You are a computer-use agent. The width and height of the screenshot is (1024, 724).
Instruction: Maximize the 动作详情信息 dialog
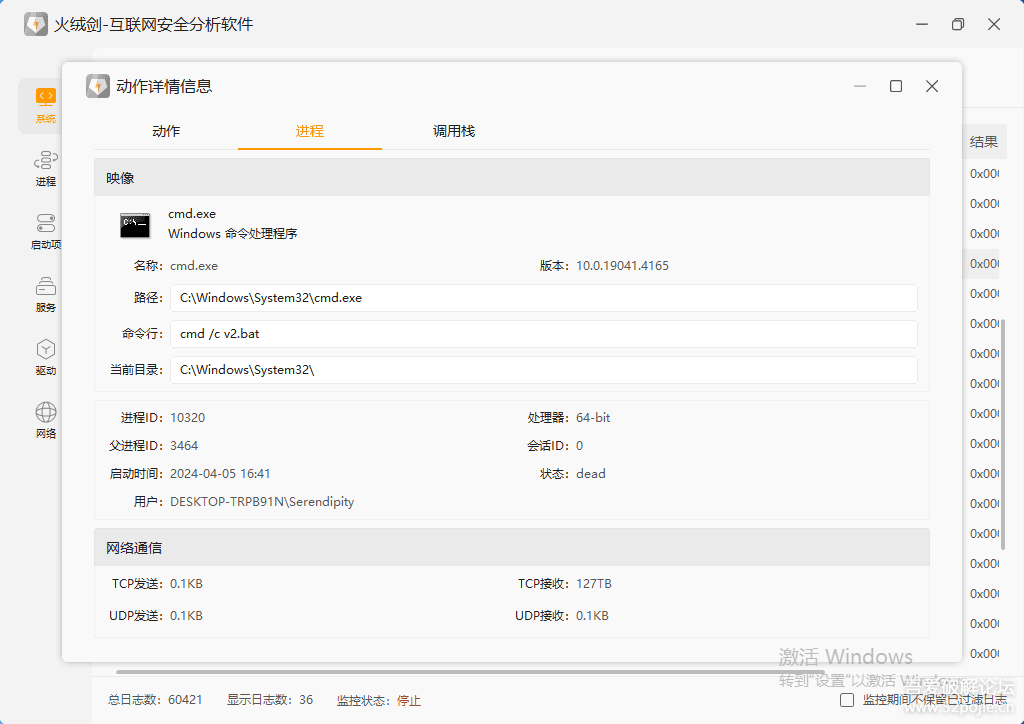coord(896,86)
